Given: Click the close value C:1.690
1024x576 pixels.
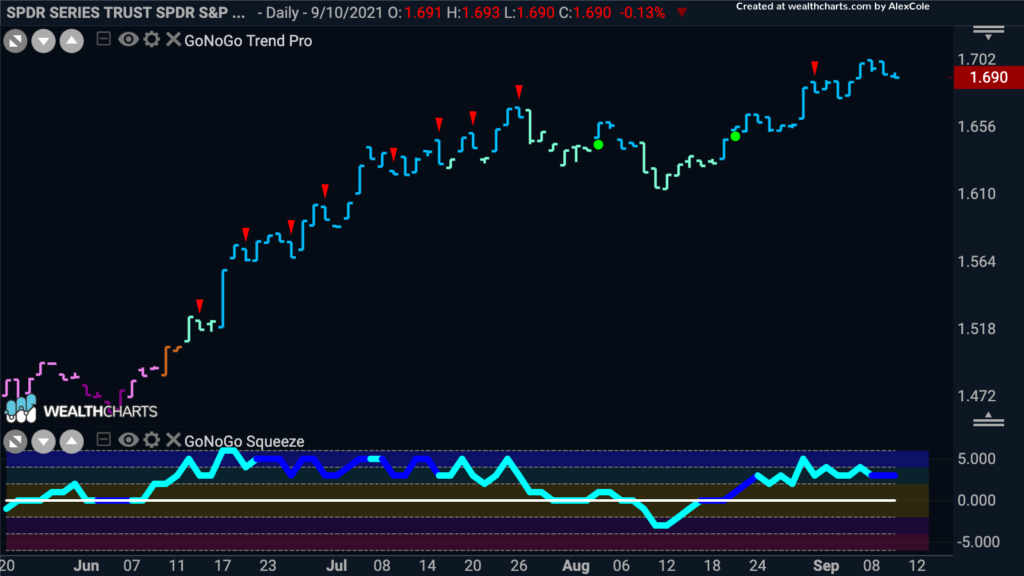Looking at the screenshot, I should 585,13.
